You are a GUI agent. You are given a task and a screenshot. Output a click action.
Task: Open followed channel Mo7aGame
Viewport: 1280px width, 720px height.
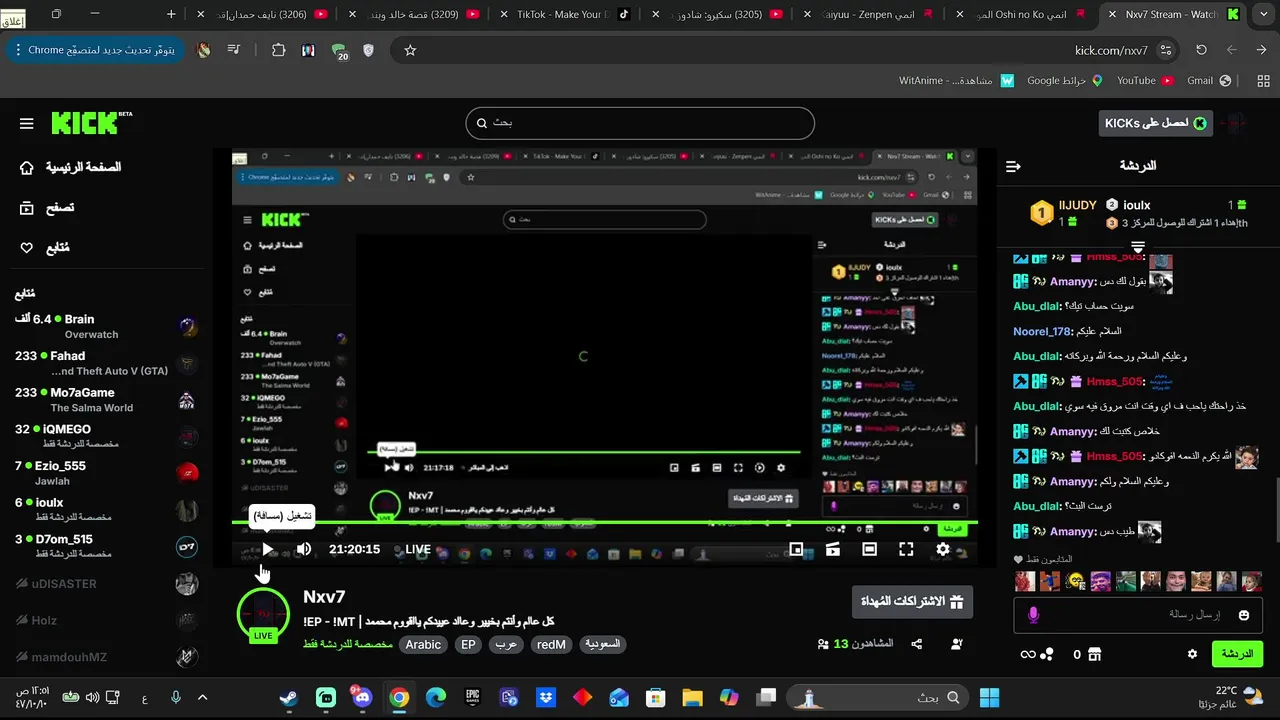[106, 399]
